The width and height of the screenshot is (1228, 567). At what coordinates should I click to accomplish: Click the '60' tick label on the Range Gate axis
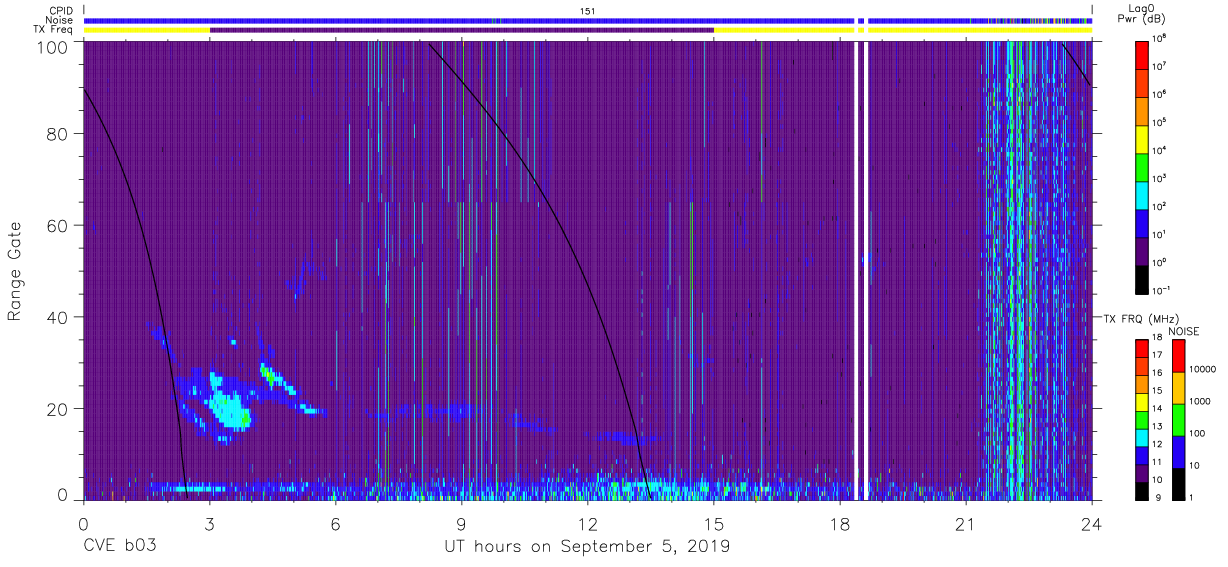click(x=57, y=225)
